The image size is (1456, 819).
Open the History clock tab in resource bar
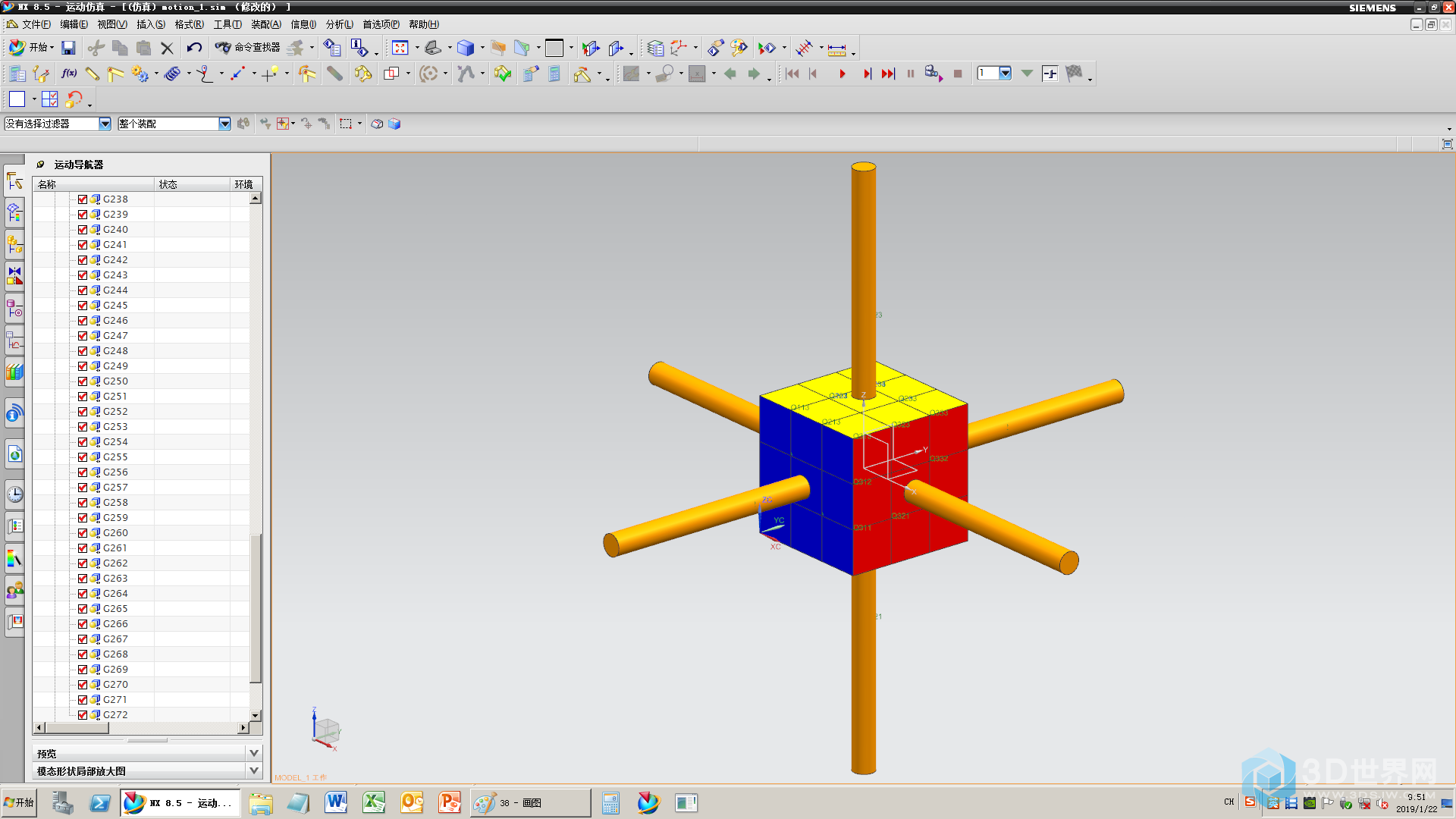tap(14, 495)
